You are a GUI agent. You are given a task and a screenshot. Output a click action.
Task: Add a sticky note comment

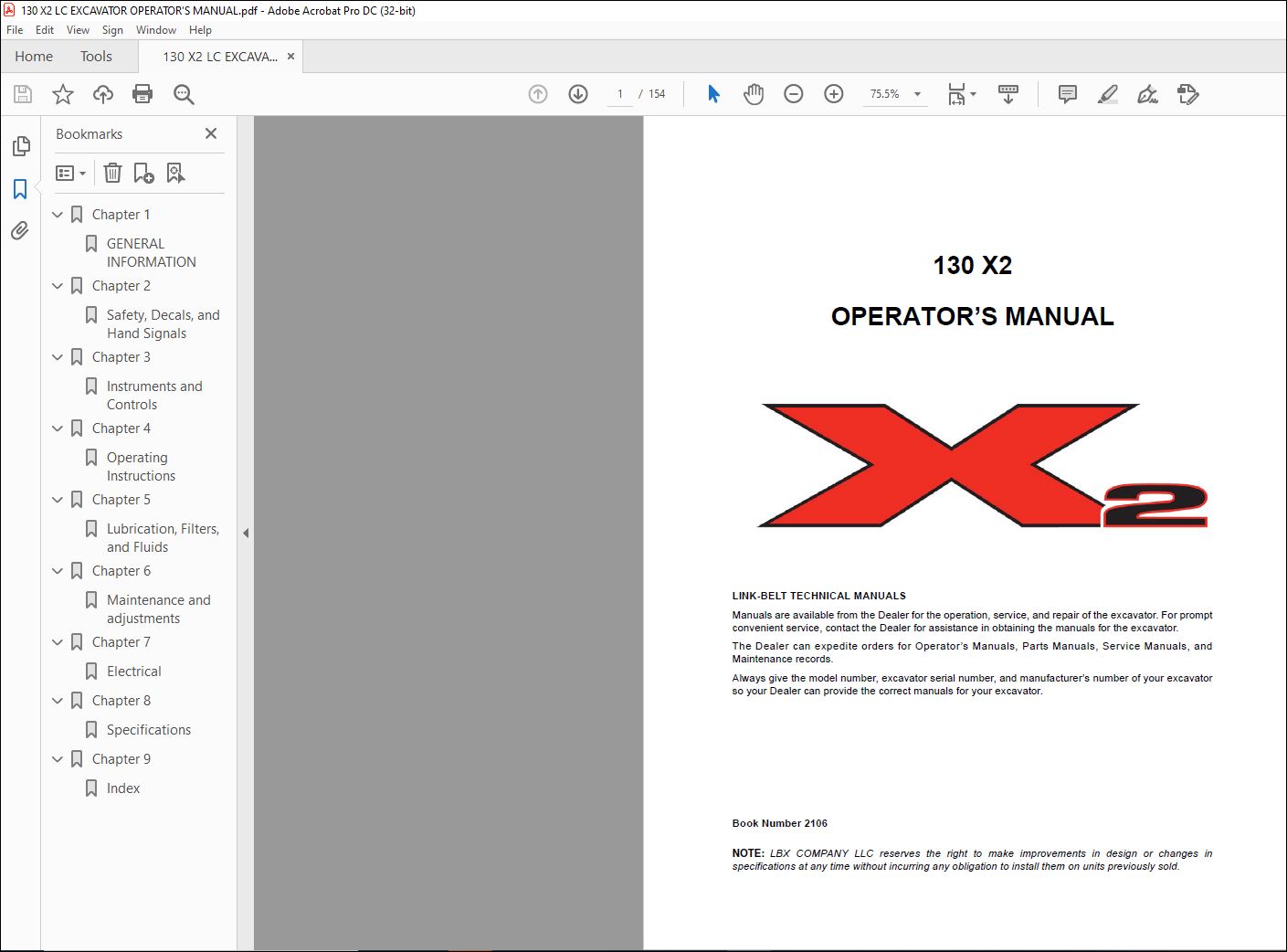click(x=1067, y=94)
